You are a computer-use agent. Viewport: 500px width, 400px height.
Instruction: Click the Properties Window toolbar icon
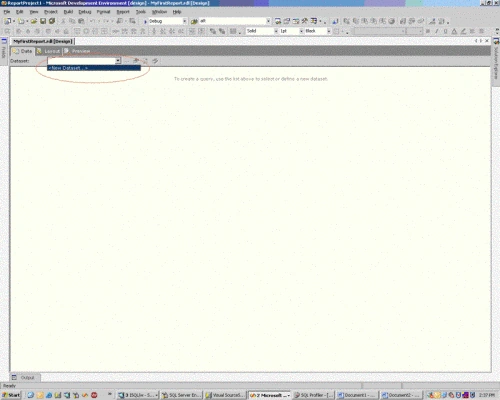coord(287,21)
